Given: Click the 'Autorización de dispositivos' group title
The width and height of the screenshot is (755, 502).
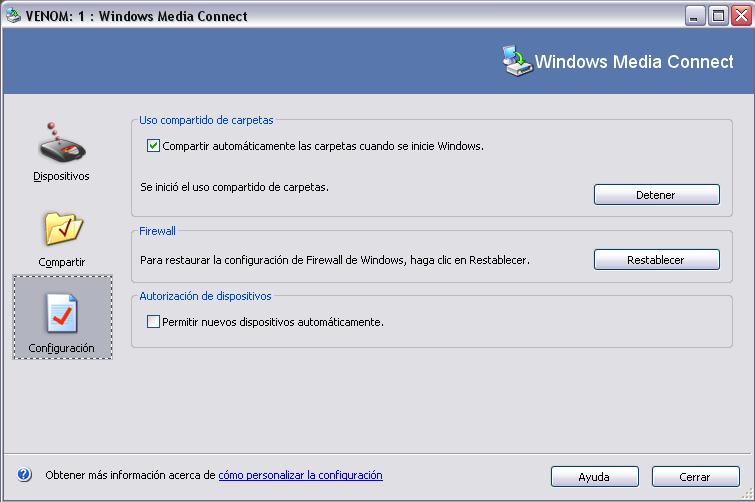Looking at the screenshot, I should click(205, 296).
